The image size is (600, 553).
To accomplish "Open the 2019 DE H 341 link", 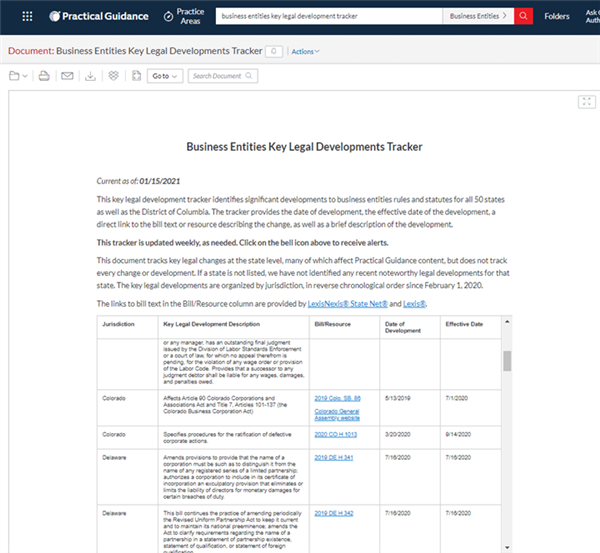I will [x=334, y=457].
